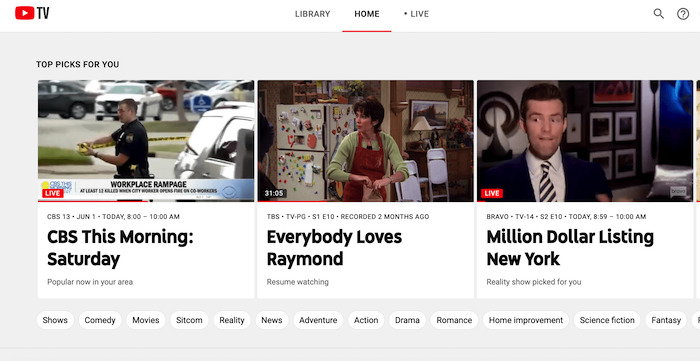Screen dimensions: 700x361
Task: Click the YouTube TV logo
Action: pyautogui.click(x=32, y=13)
